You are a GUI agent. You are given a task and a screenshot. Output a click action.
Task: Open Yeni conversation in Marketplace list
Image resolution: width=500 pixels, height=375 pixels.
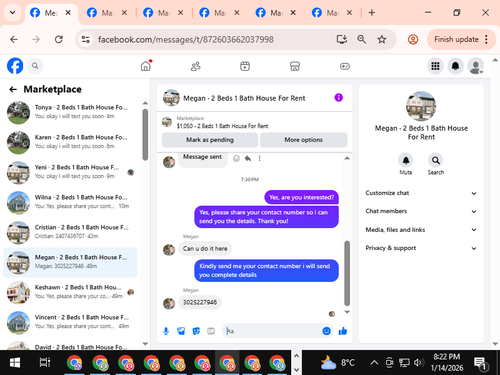tap(70, 172)
